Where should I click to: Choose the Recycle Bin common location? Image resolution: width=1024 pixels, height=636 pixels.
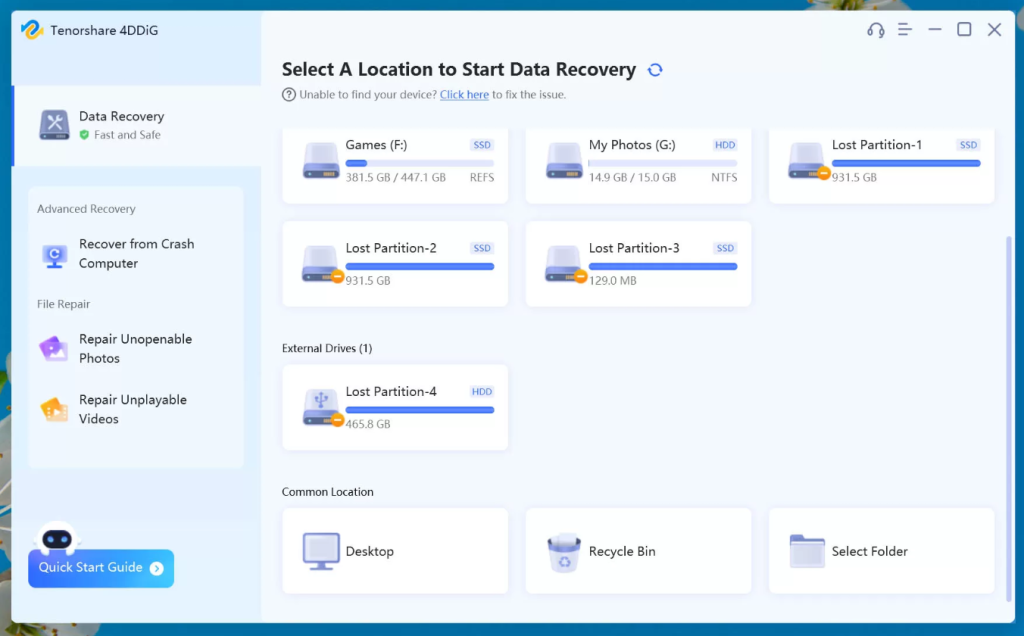coord(638,551)
